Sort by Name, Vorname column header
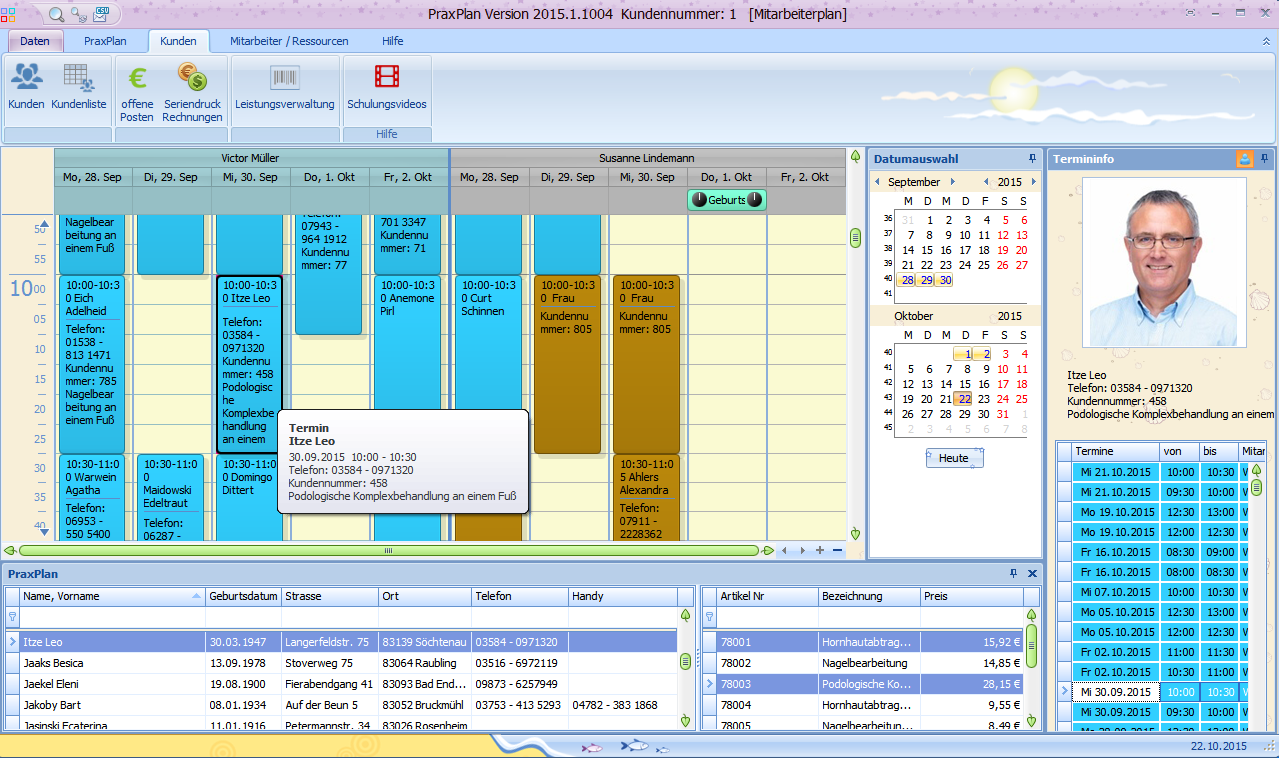Viewport: 1279px width, 758px height. click(112, 596)
